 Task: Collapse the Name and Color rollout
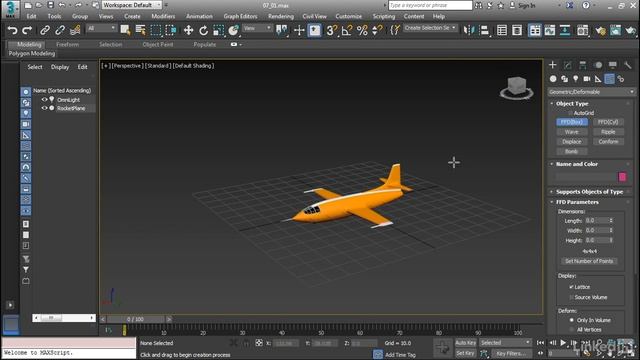pos(576,164)
